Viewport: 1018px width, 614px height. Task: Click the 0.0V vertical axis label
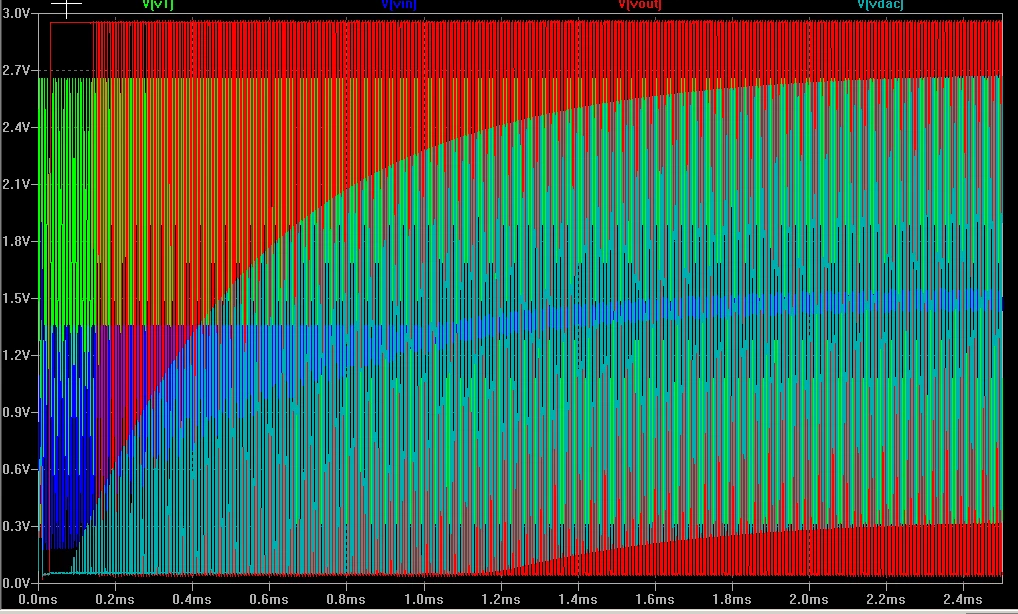tap(16, 583)
